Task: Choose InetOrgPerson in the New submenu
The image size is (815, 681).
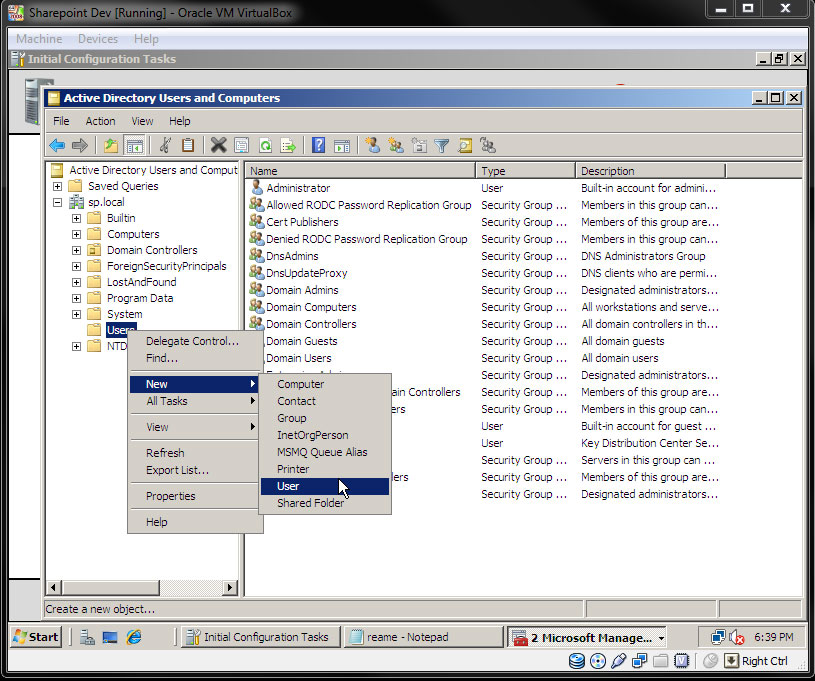Action: coord(325,435)
